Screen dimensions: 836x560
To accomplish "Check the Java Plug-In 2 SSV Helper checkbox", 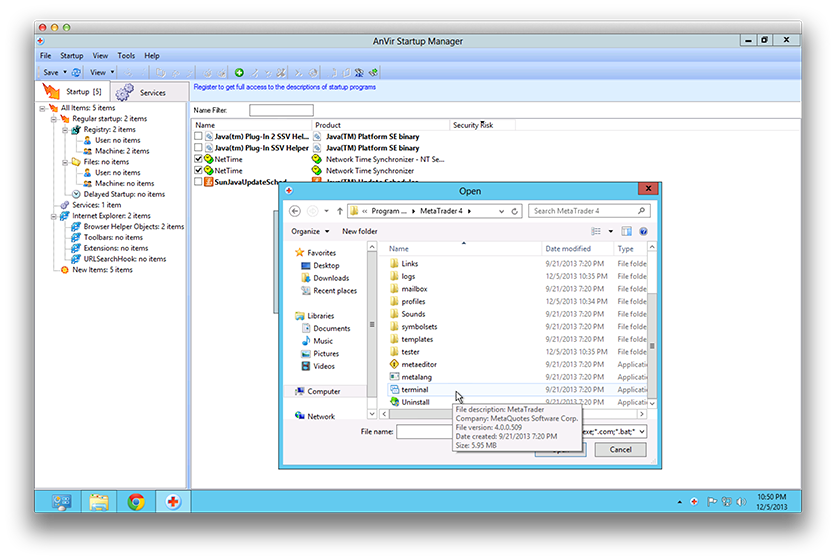I will click(x=198, y=135).
